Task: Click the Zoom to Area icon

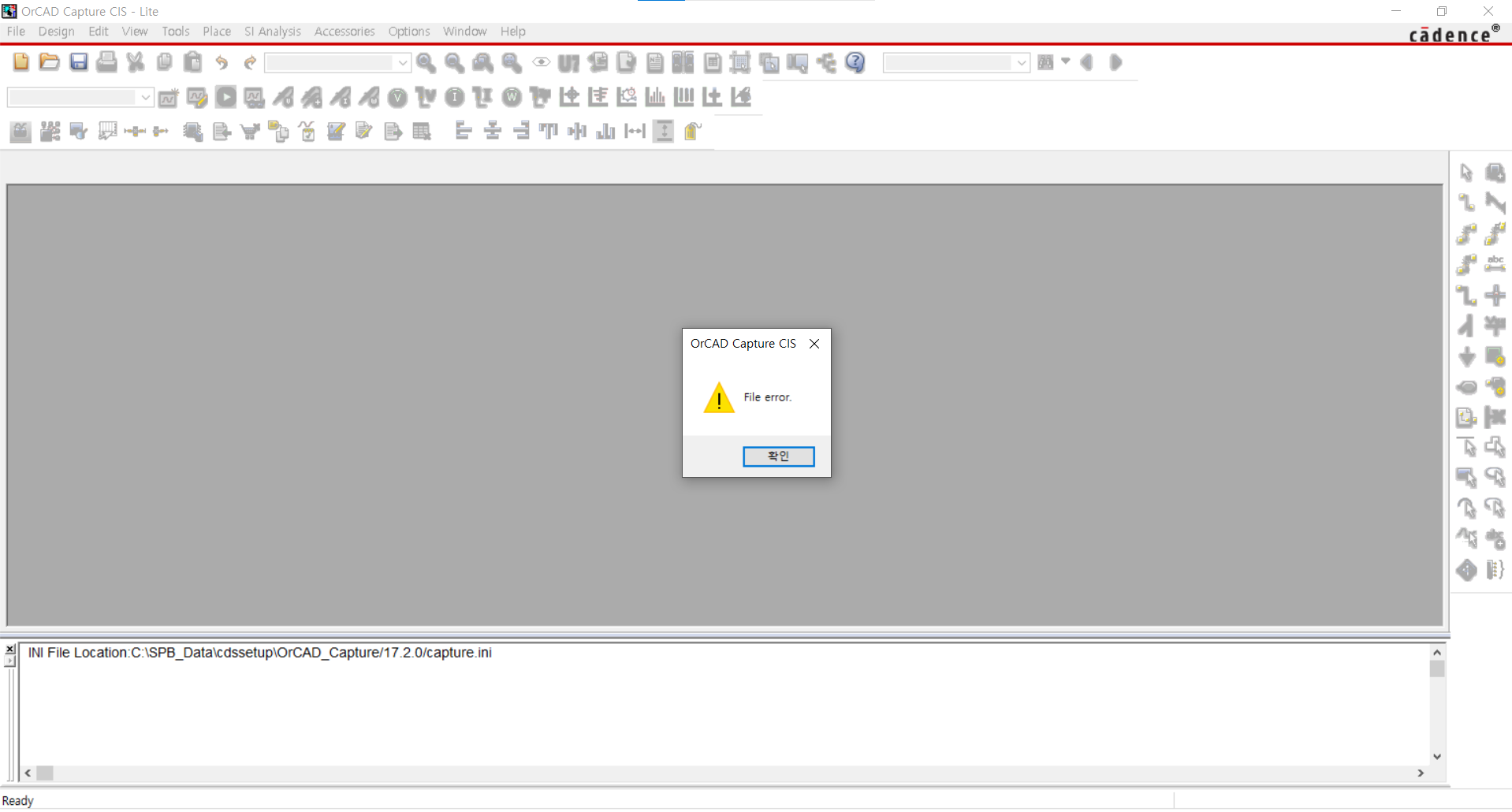Action: (483, 62)
